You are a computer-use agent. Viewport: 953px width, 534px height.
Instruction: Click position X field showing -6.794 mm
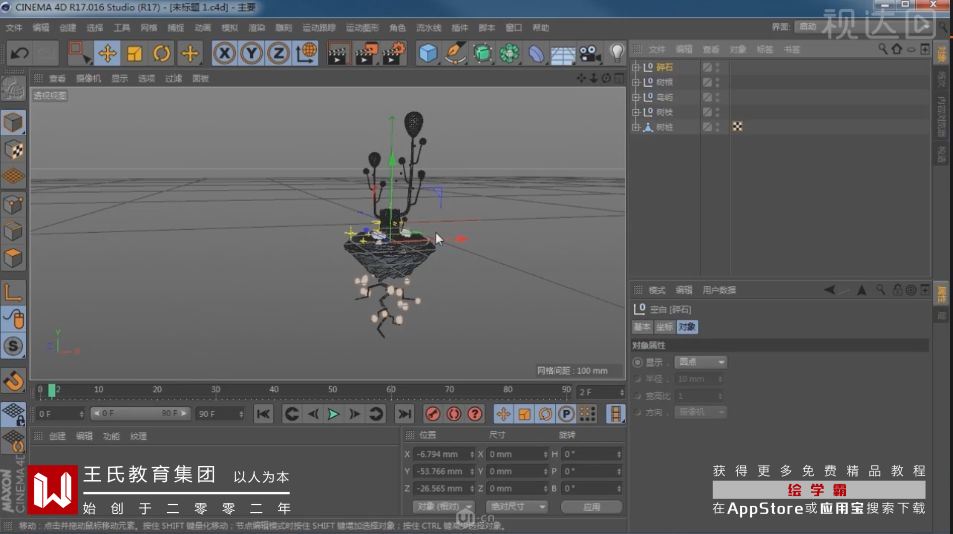[443, 454]
